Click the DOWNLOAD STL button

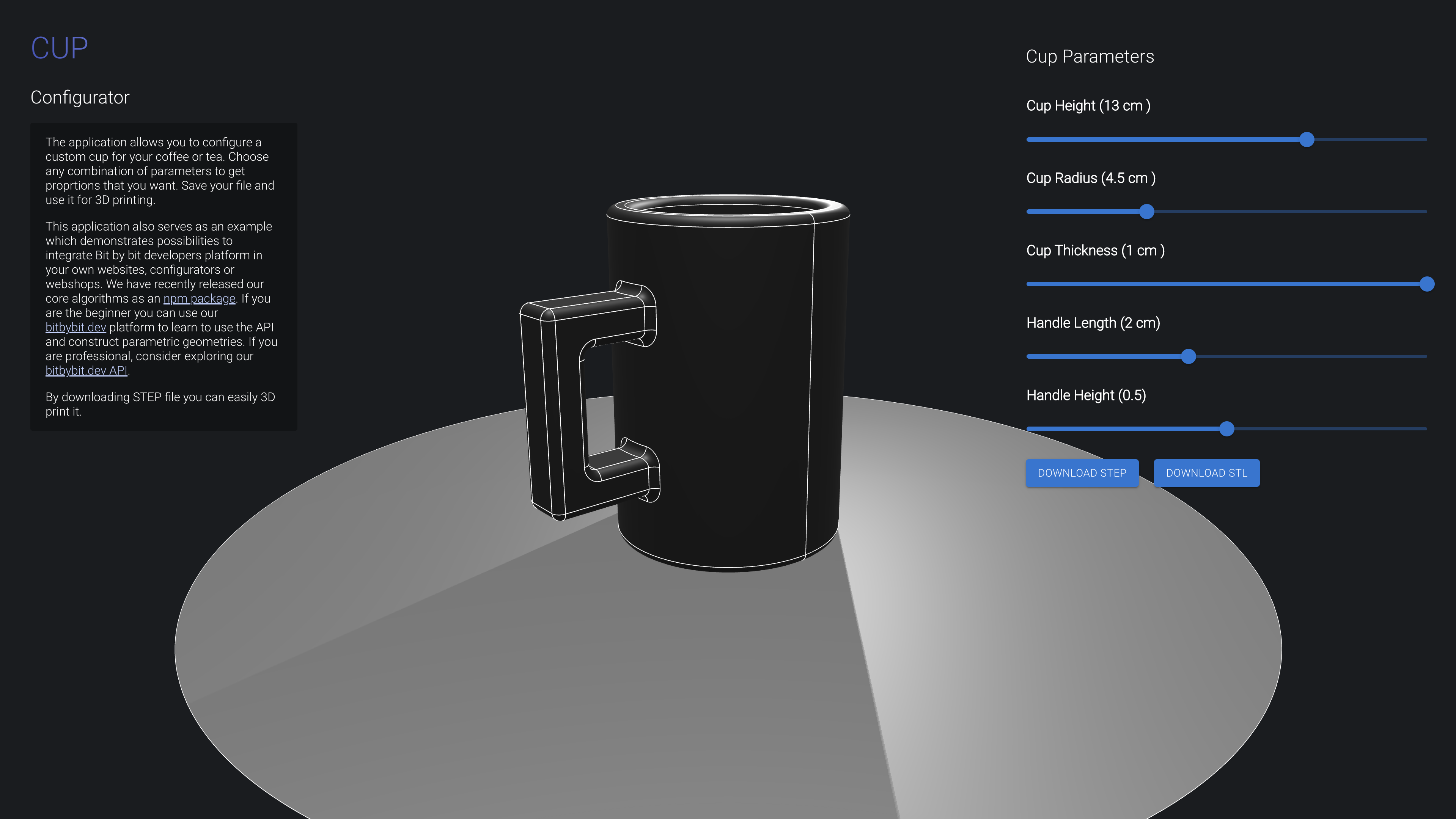(1206, 473)
